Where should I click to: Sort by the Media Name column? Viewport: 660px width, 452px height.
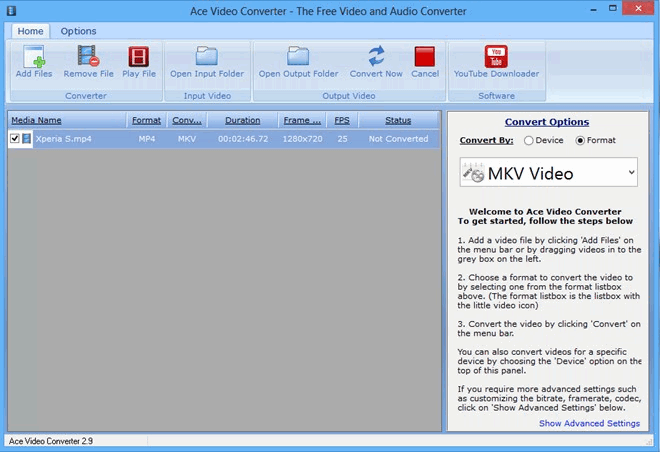[x=67, y=120]
